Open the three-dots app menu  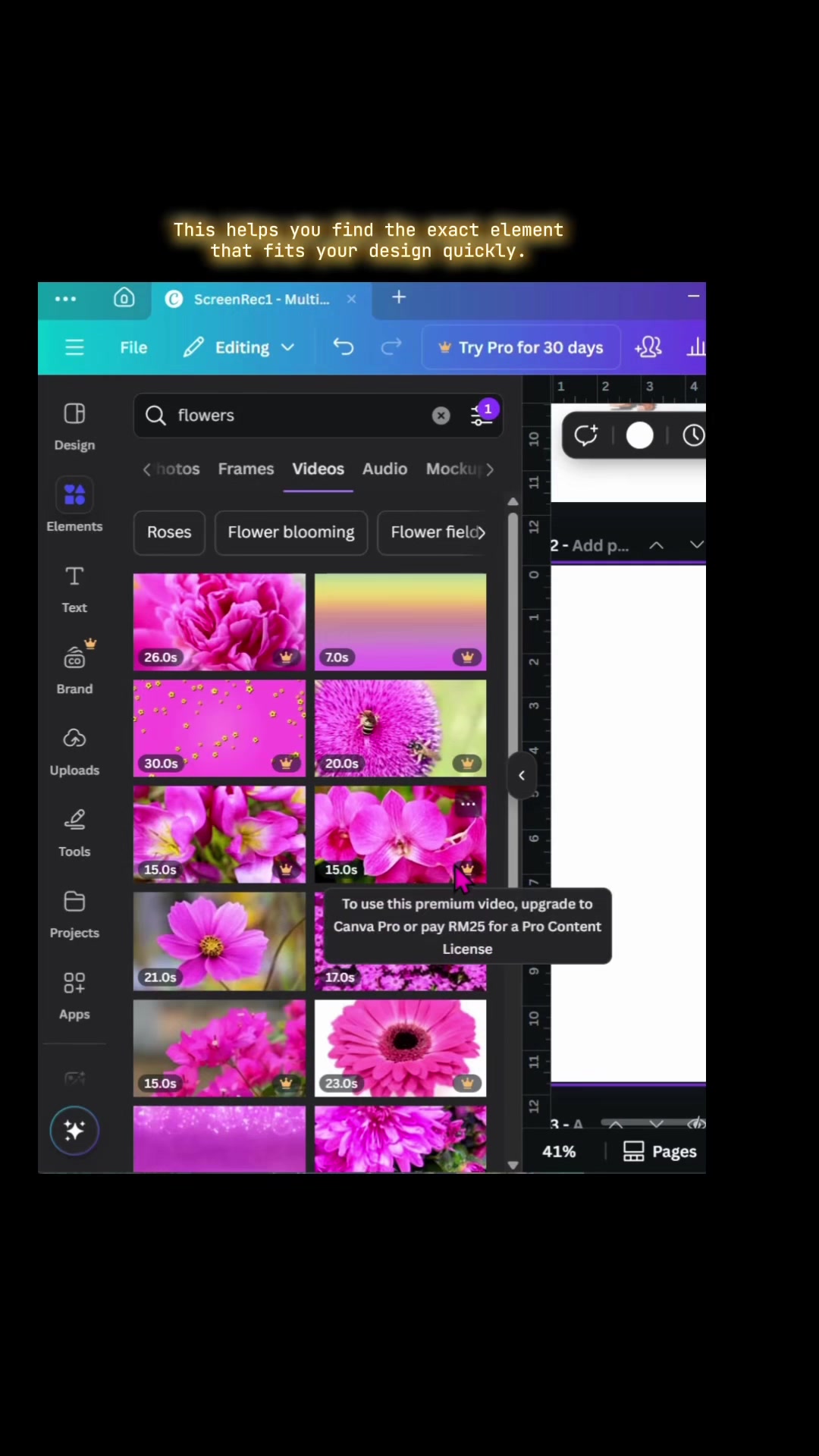tap(65, 299)
